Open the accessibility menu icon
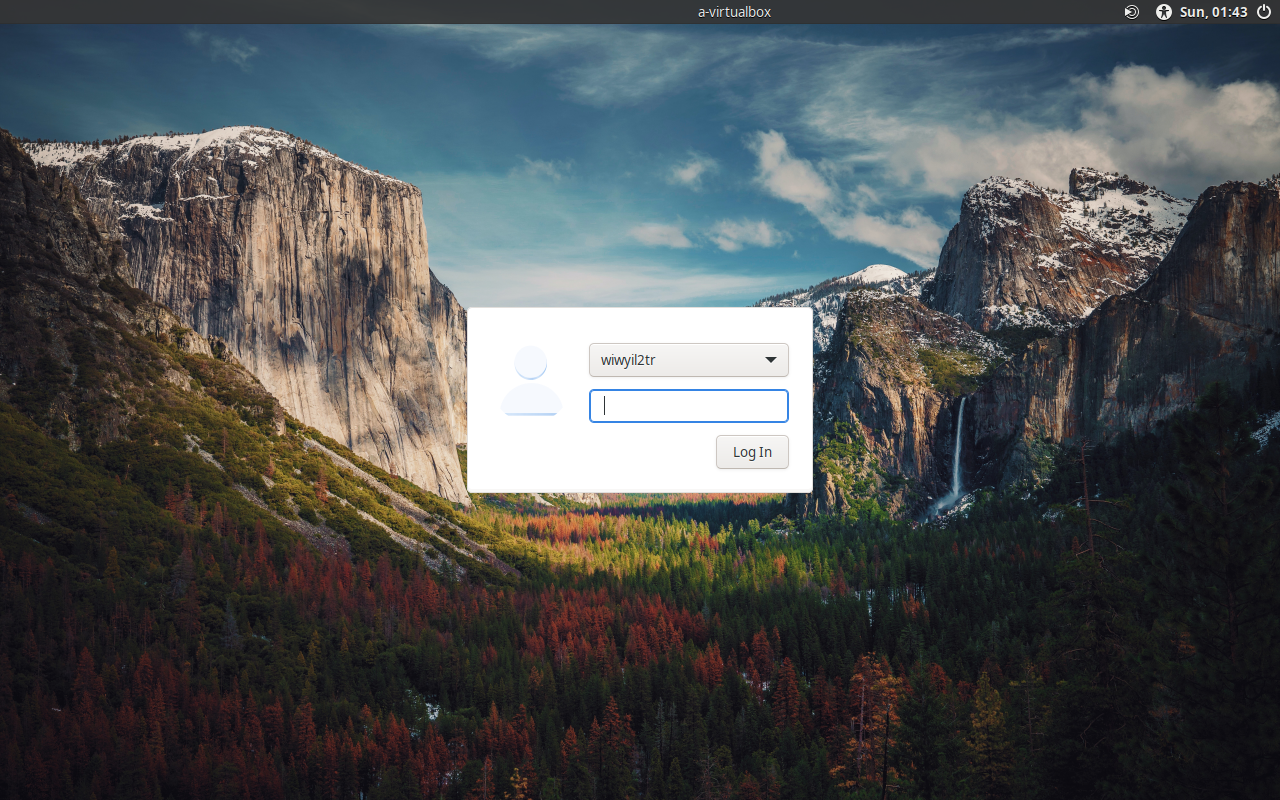The width and height of the screenshot is (1280, 800). [x=1163, y=12]
